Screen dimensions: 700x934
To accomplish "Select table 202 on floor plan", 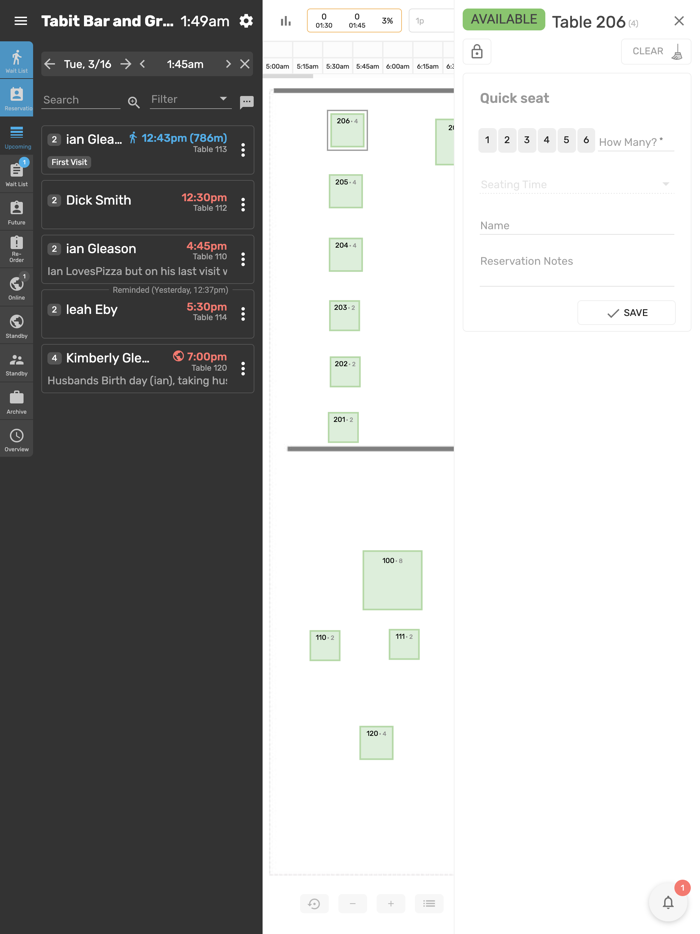I will point(345,372).
